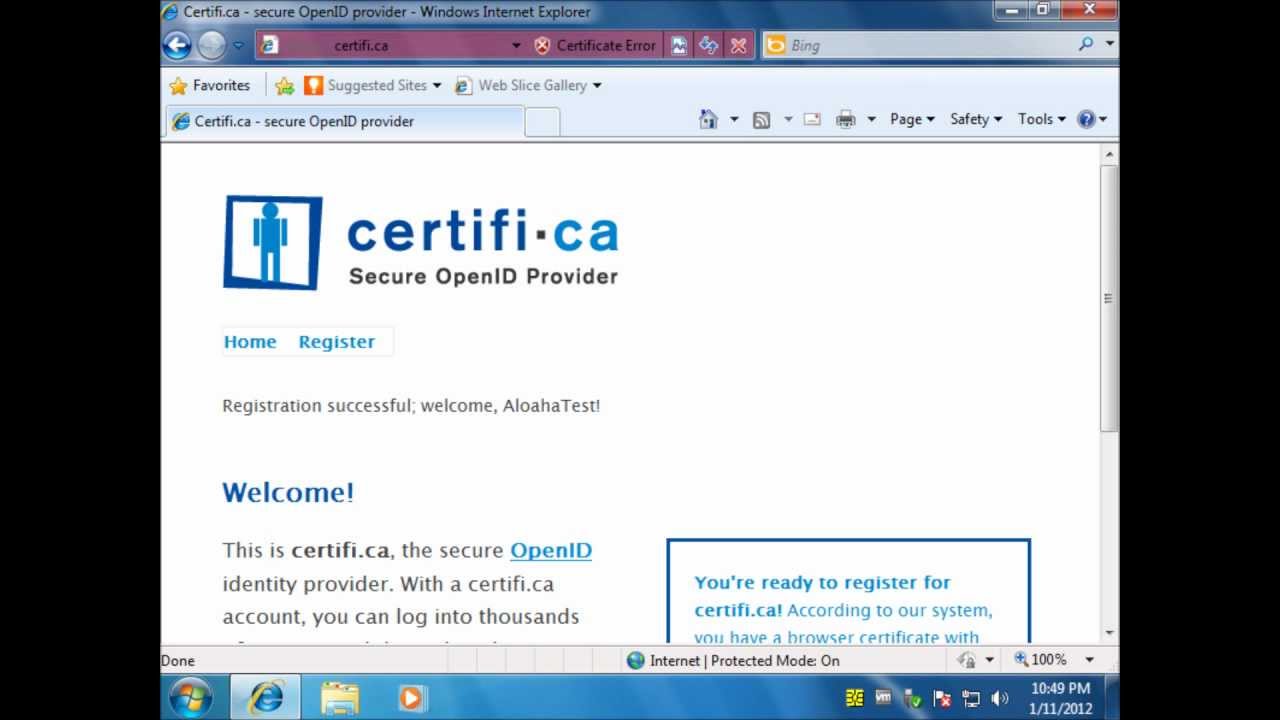Expand the address bar autocomplete dropdown
This screenshot has height=720, width=1280.
coord(516,45)
